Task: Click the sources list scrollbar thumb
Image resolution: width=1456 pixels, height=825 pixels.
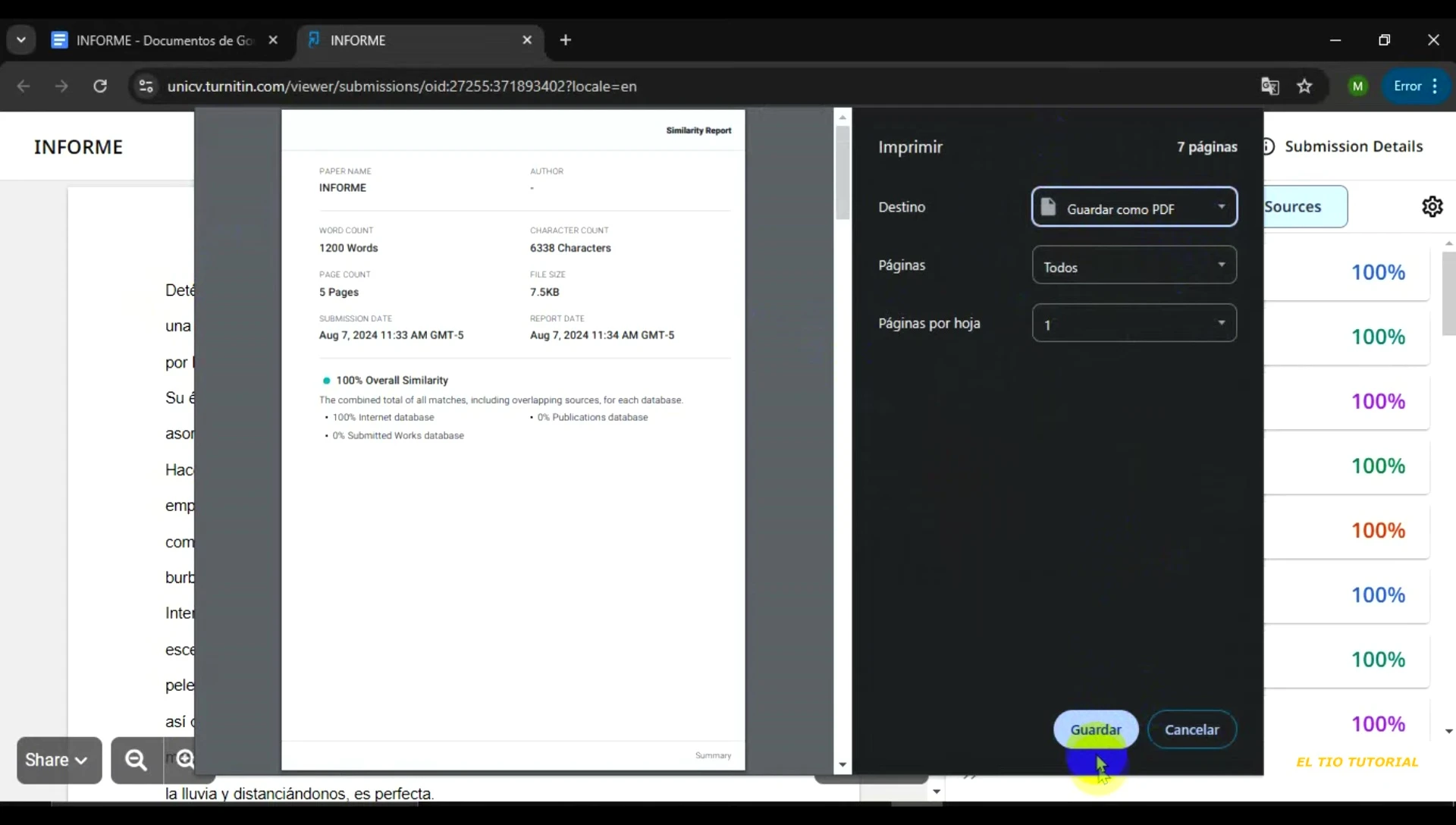Action: tap(1448, 293)
